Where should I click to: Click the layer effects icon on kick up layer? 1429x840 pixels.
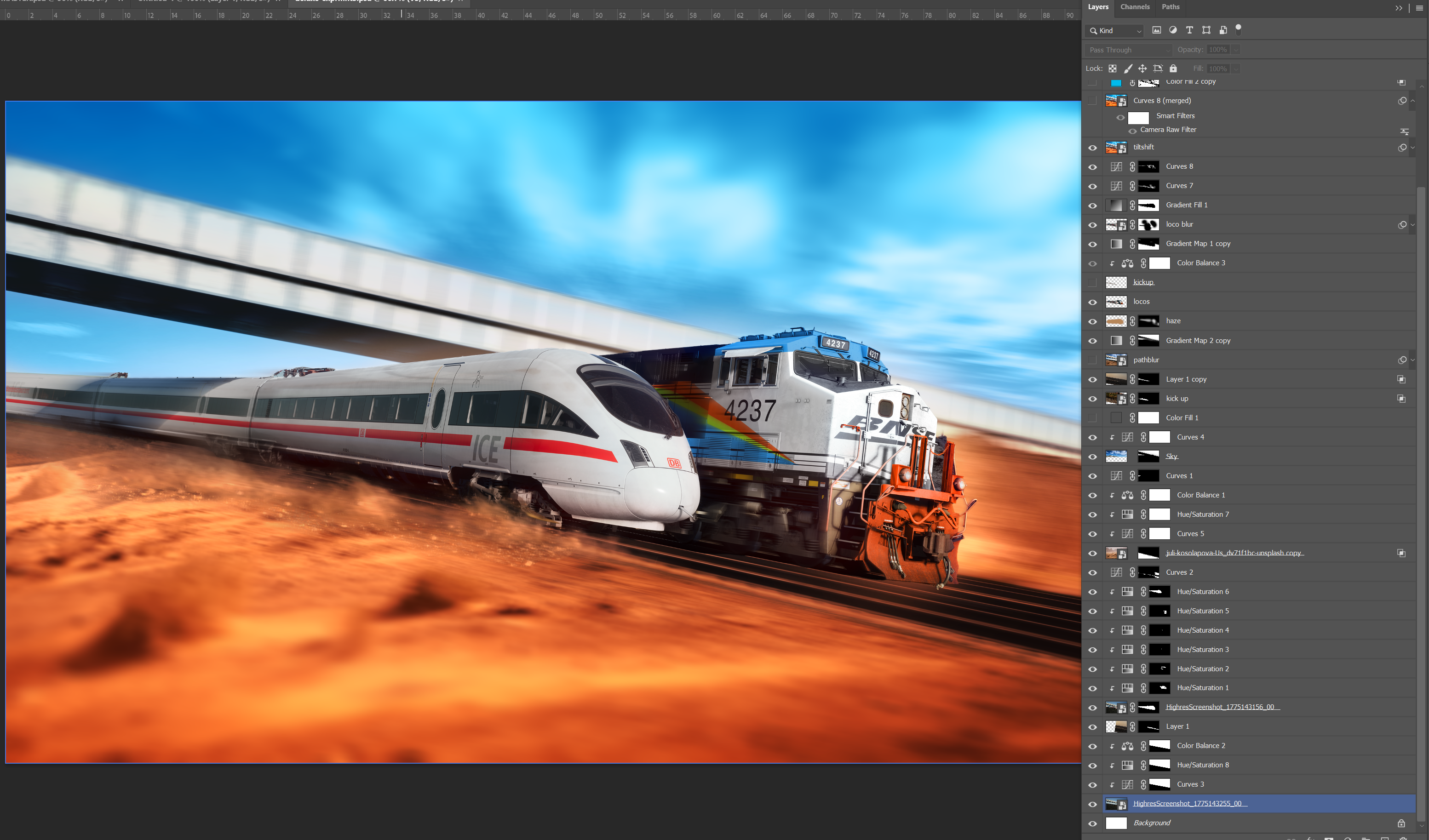pyautogui.click(x=1401, y=399)
